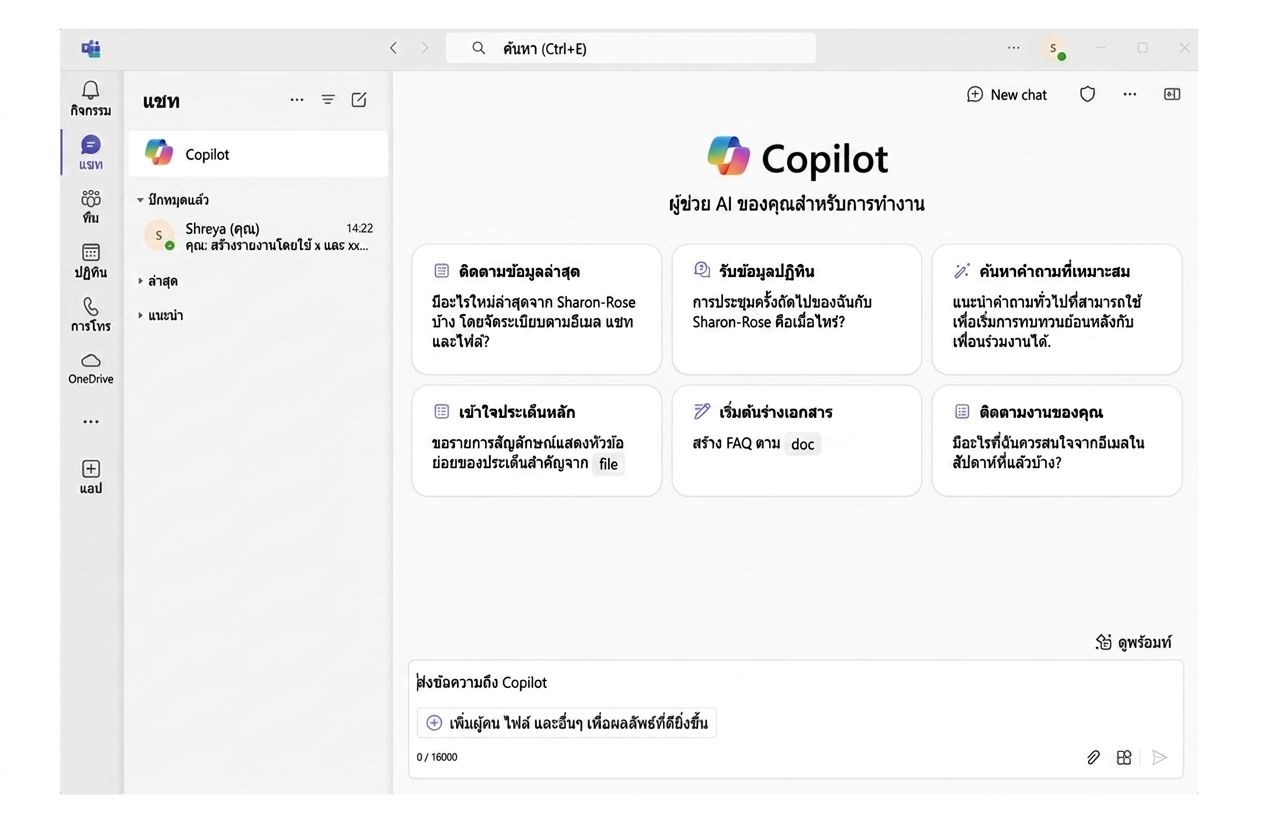Open the Calls (การโทร) phone icon
The width and height of the screenshot is (1279, 816).
(91, 306)
